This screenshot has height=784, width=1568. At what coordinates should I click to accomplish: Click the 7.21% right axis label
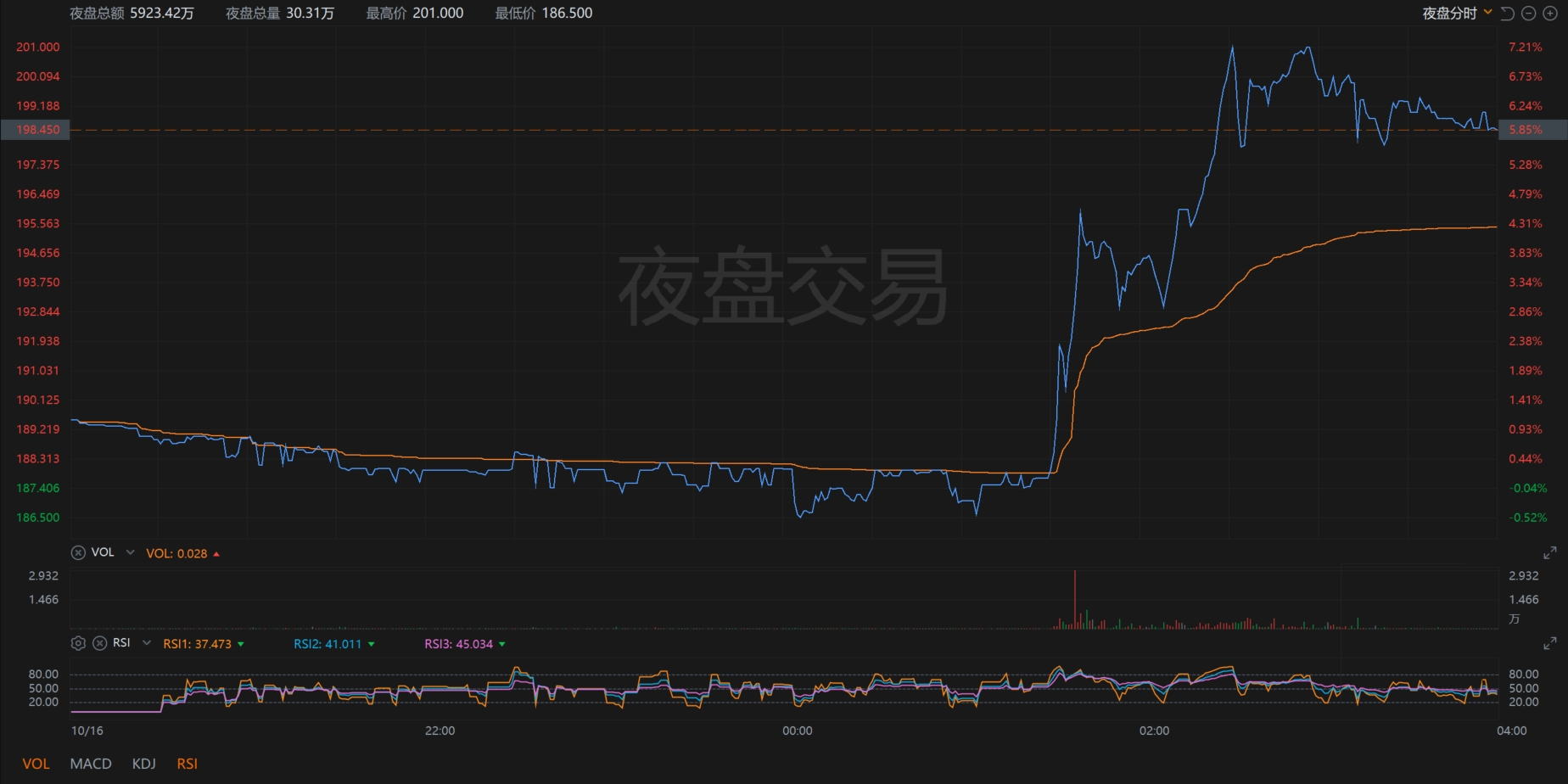[1526, 48]
